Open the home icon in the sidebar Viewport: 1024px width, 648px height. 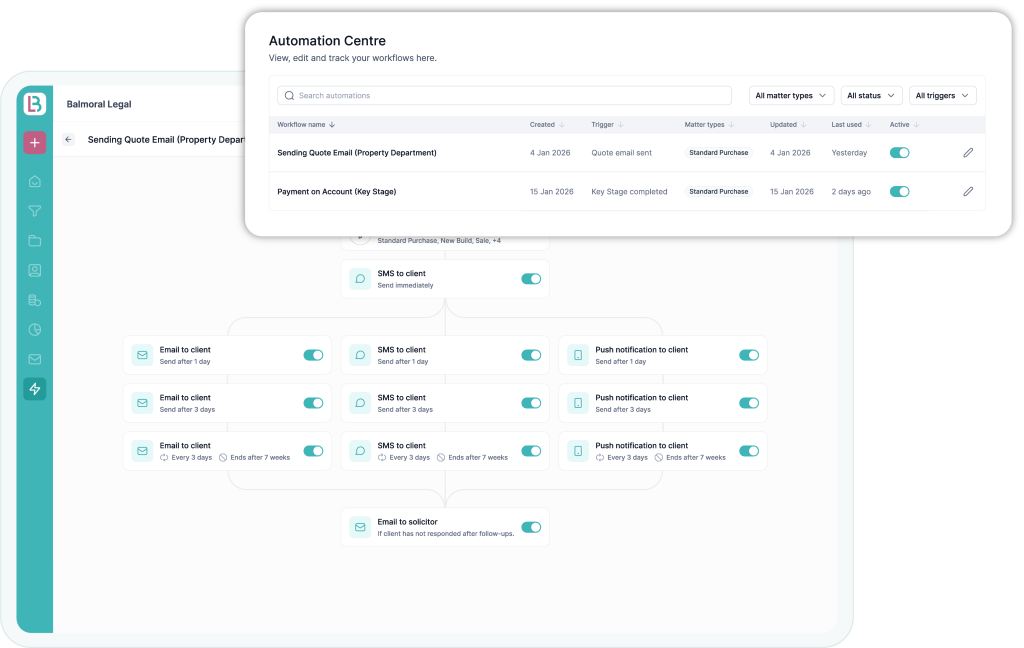coord(35,182)
